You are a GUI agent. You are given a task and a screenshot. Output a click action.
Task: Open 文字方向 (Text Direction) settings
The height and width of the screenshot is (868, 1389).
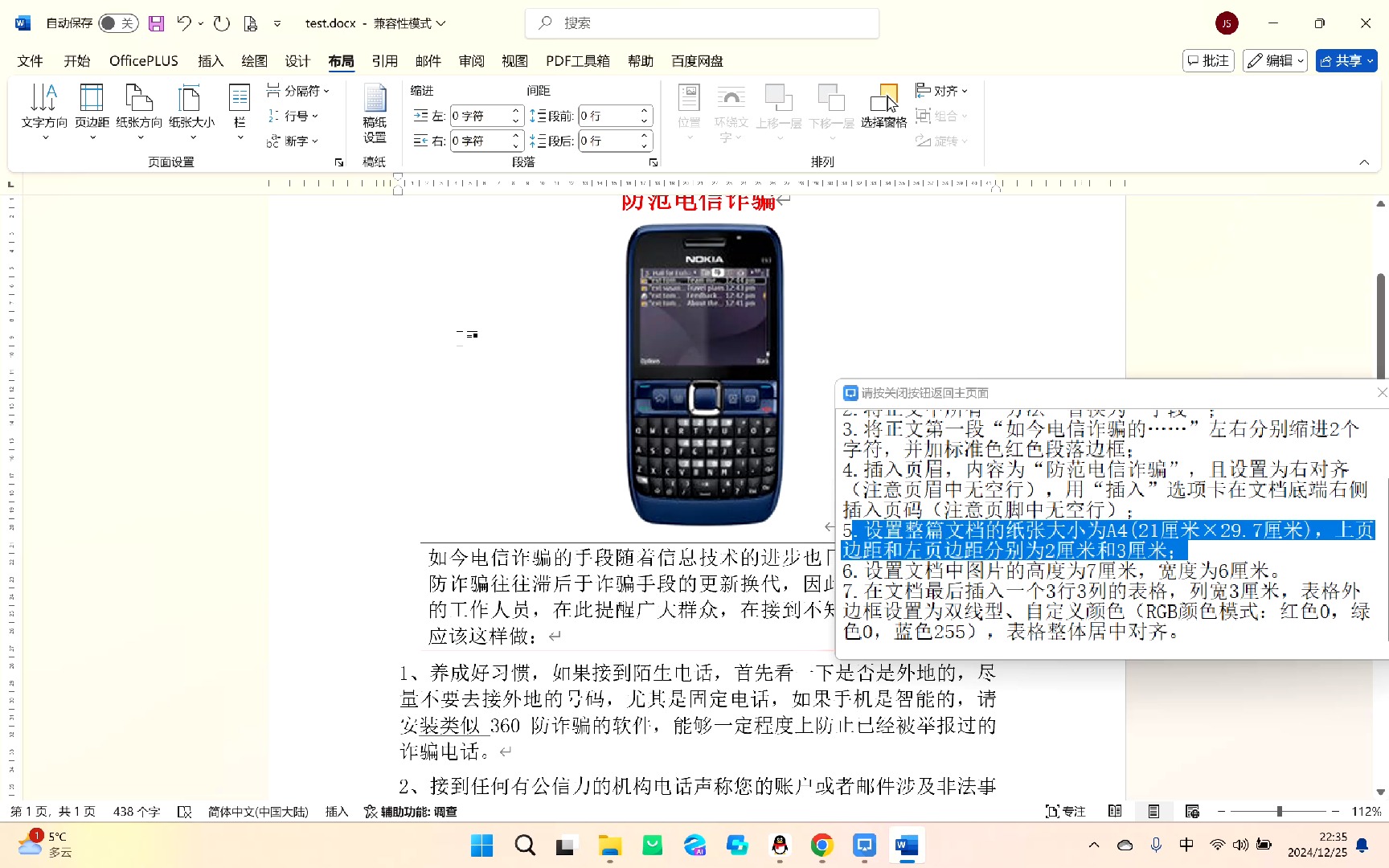click(x=44, y=110)
